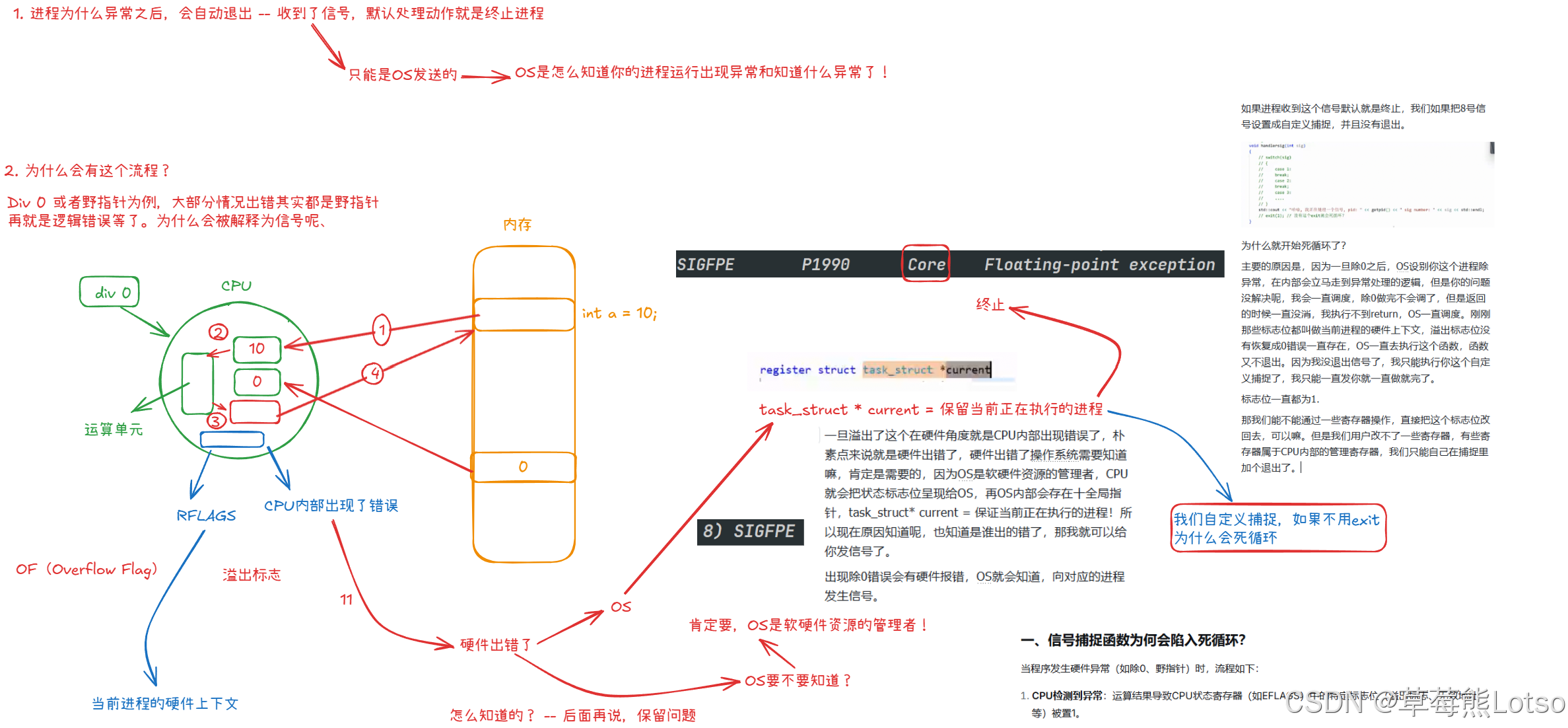Click heading "一、信号捕捉函数为何会陷入死循环?"
The image size is (1568, 728).
click(1133, 640)
